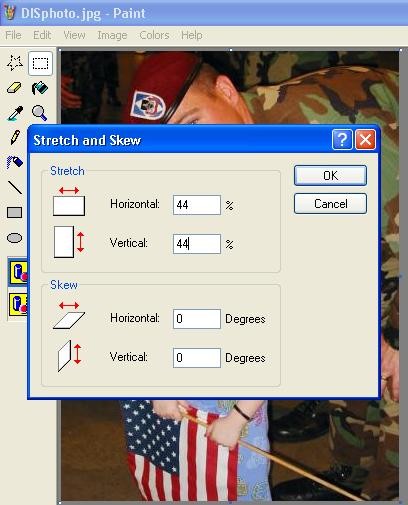Select the opaque selection option icon
Viewport: 408px width, 505px height.
coord(18,272)
